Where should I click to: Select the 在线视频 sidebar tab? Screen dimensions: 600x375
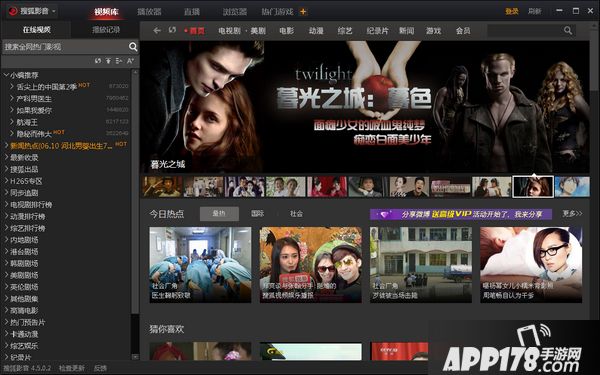point(36,29)
